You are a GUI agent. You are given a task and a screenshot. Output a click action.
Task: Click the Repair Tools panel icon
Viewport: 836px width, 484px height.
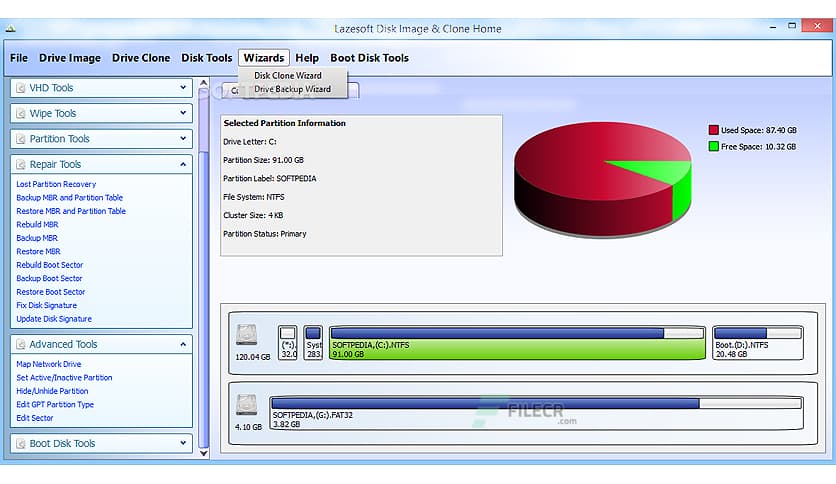point(21,165)
